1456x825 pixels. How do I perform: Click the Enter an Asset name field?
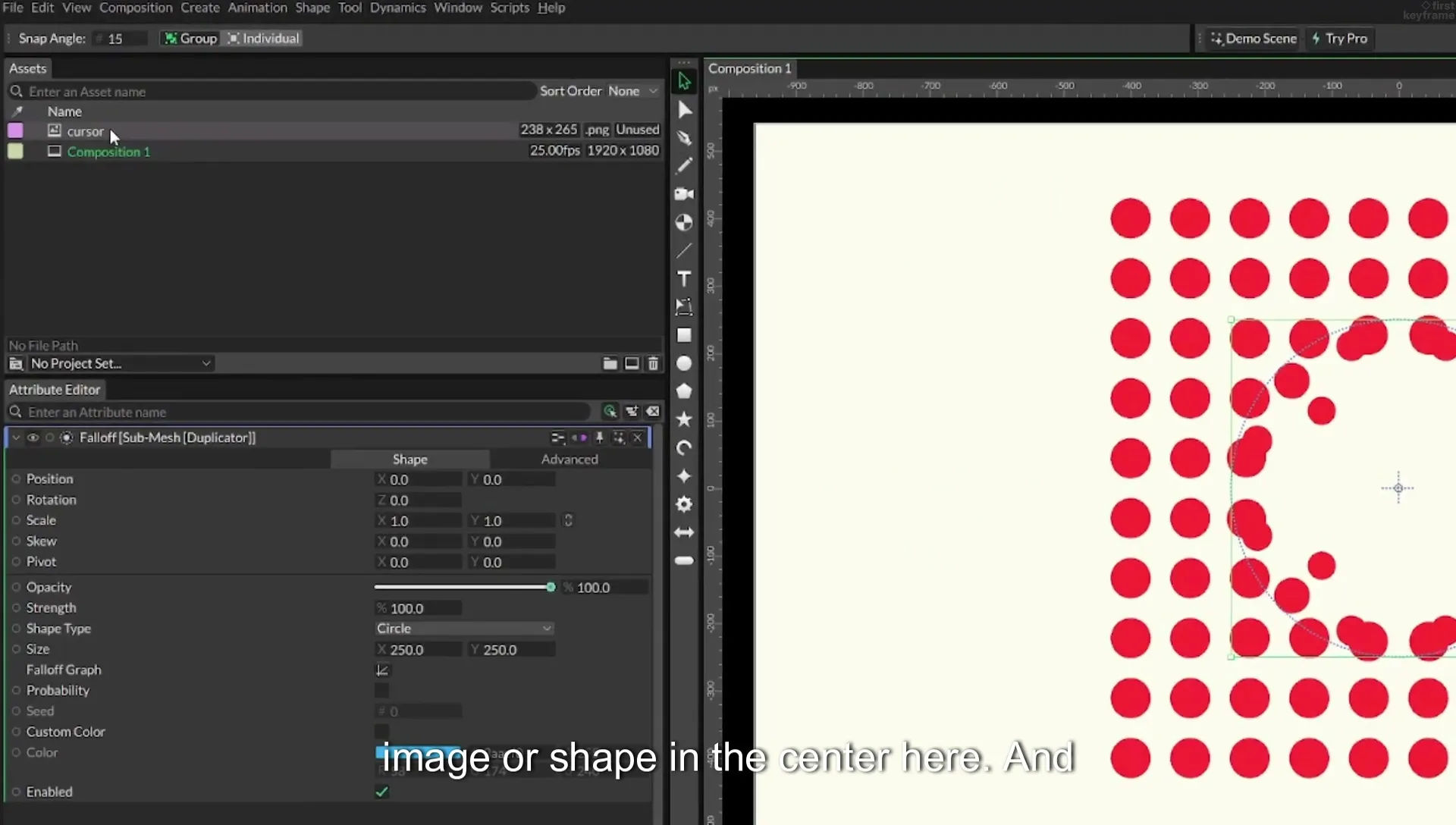[273, 92]
